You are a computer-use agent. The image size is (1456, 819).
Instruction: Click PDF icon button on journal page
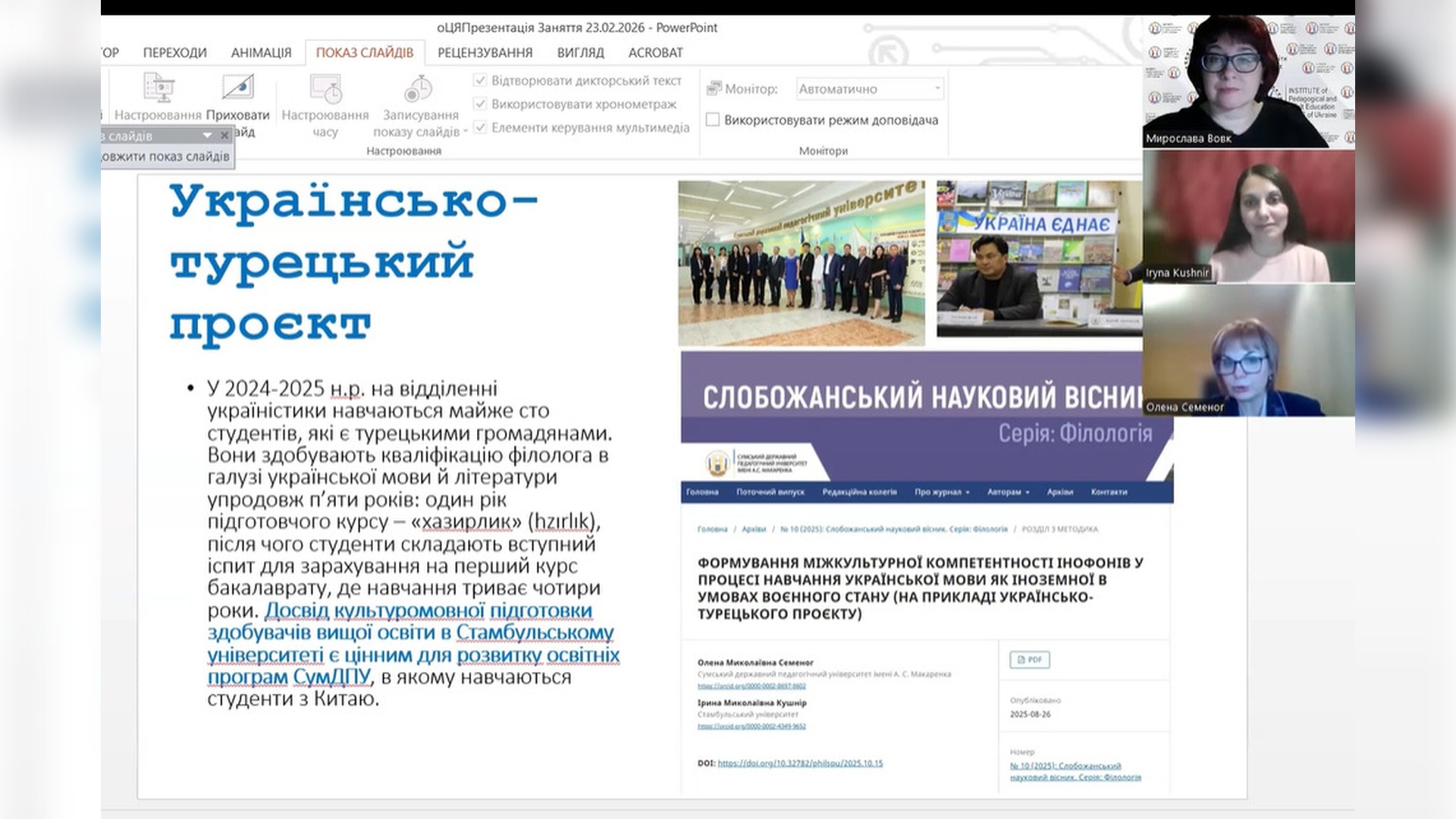pyautogui.click(x=1029, y=660)
